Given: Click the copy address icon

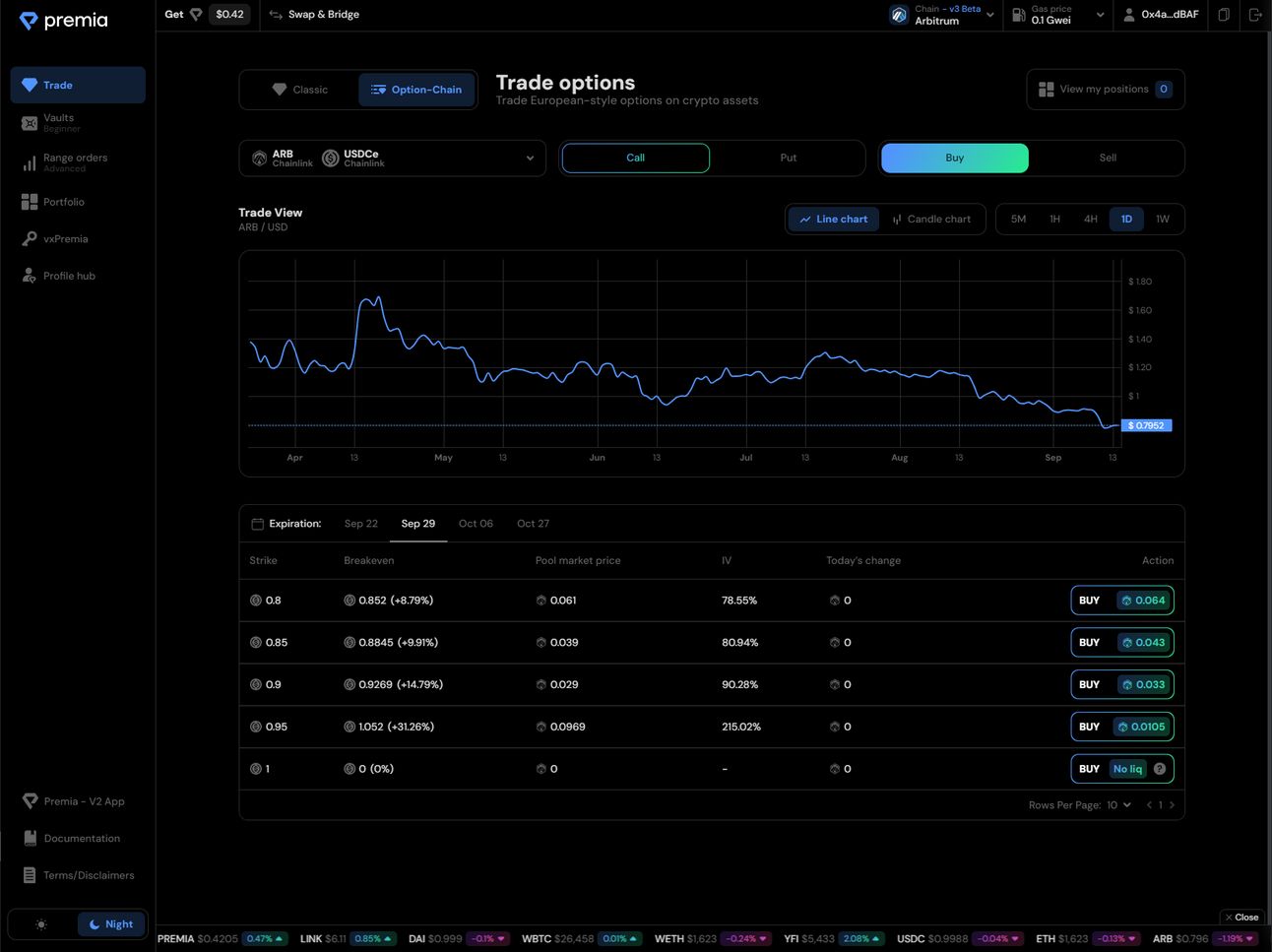Looking at the screenshot, I should pyautogui.click(x=1224, y=15).
